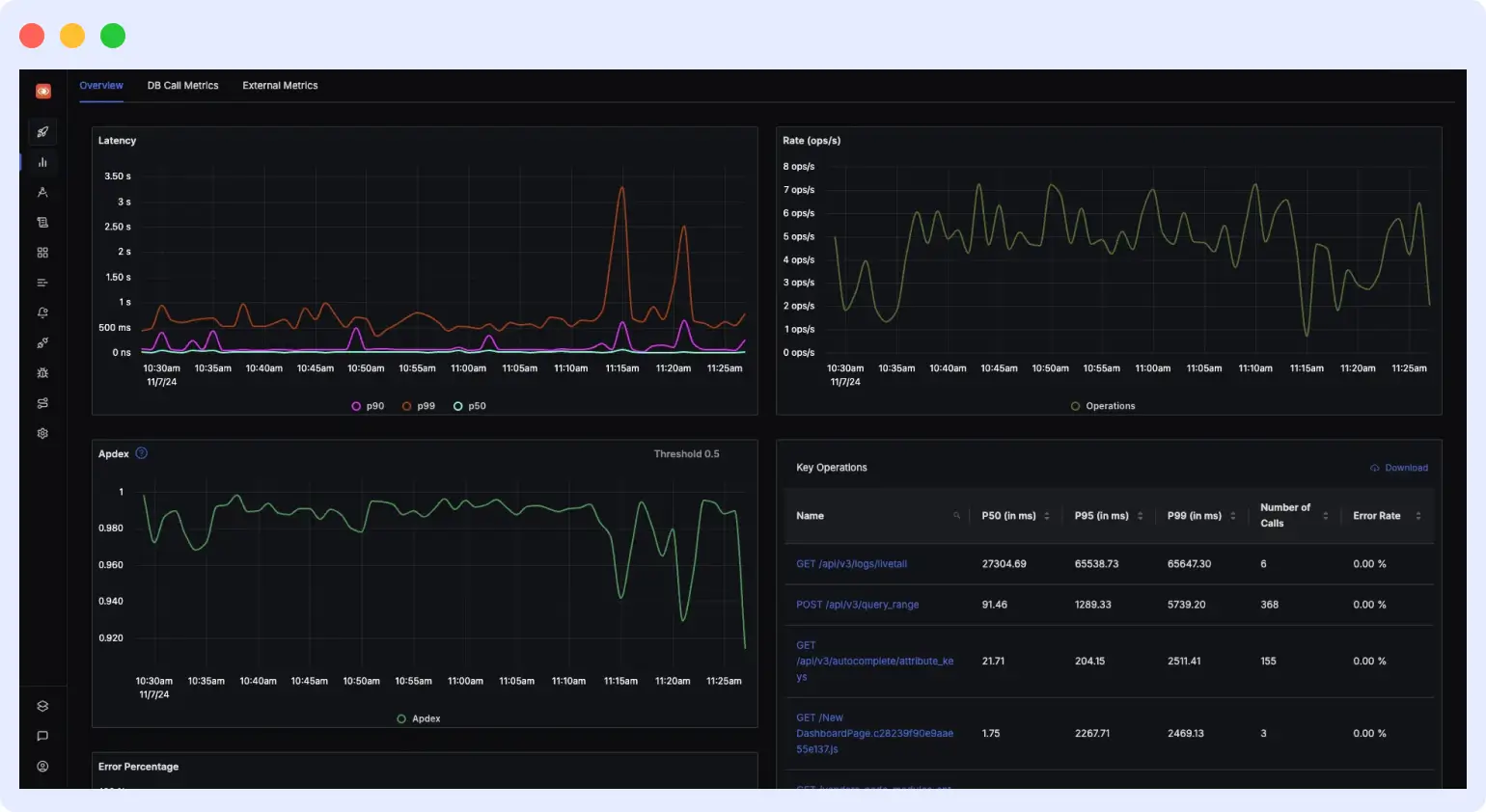Toggle the p50 series in Latency legend

pos(470,406)
